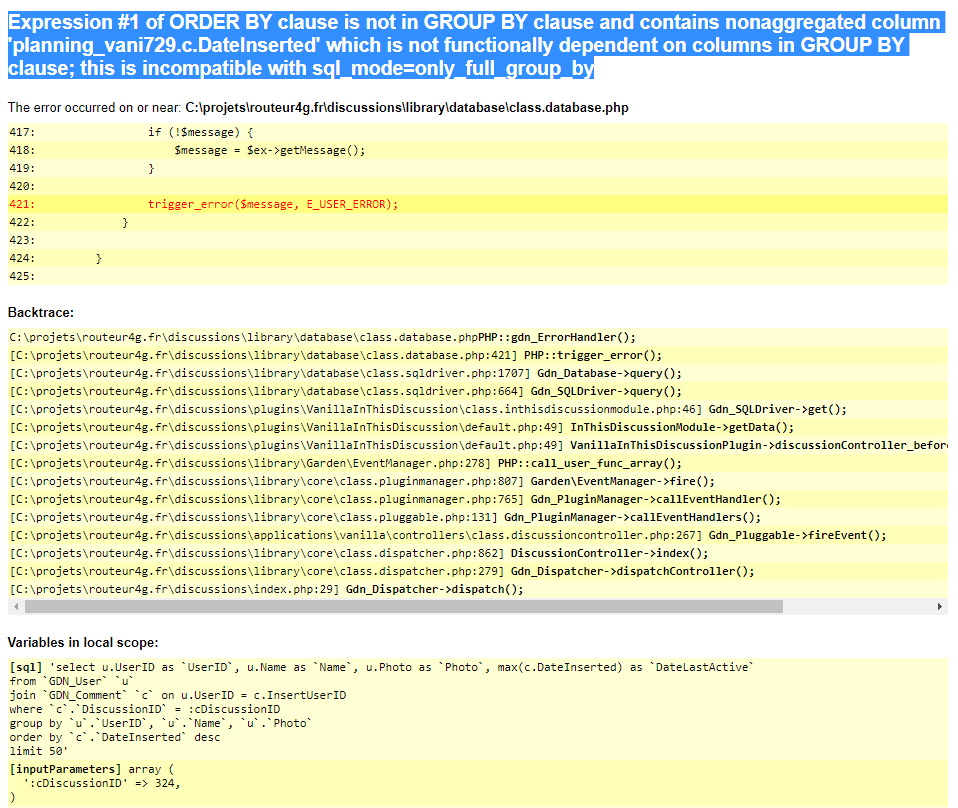The image size is (958, 808).
Task: Click the 'Backtrace:' heading
Action: pos(41,313)
